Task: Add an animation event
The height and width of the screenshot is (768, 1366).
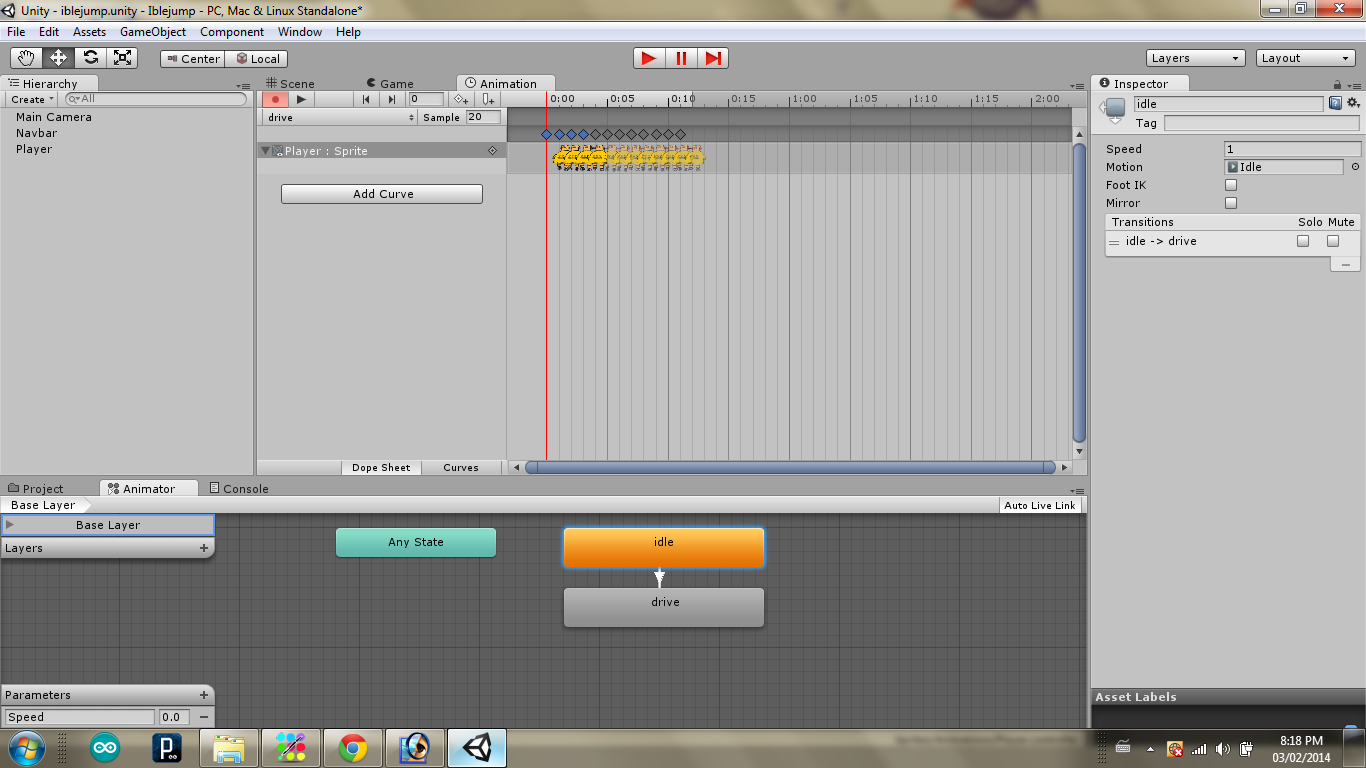Action: point(488,99)
